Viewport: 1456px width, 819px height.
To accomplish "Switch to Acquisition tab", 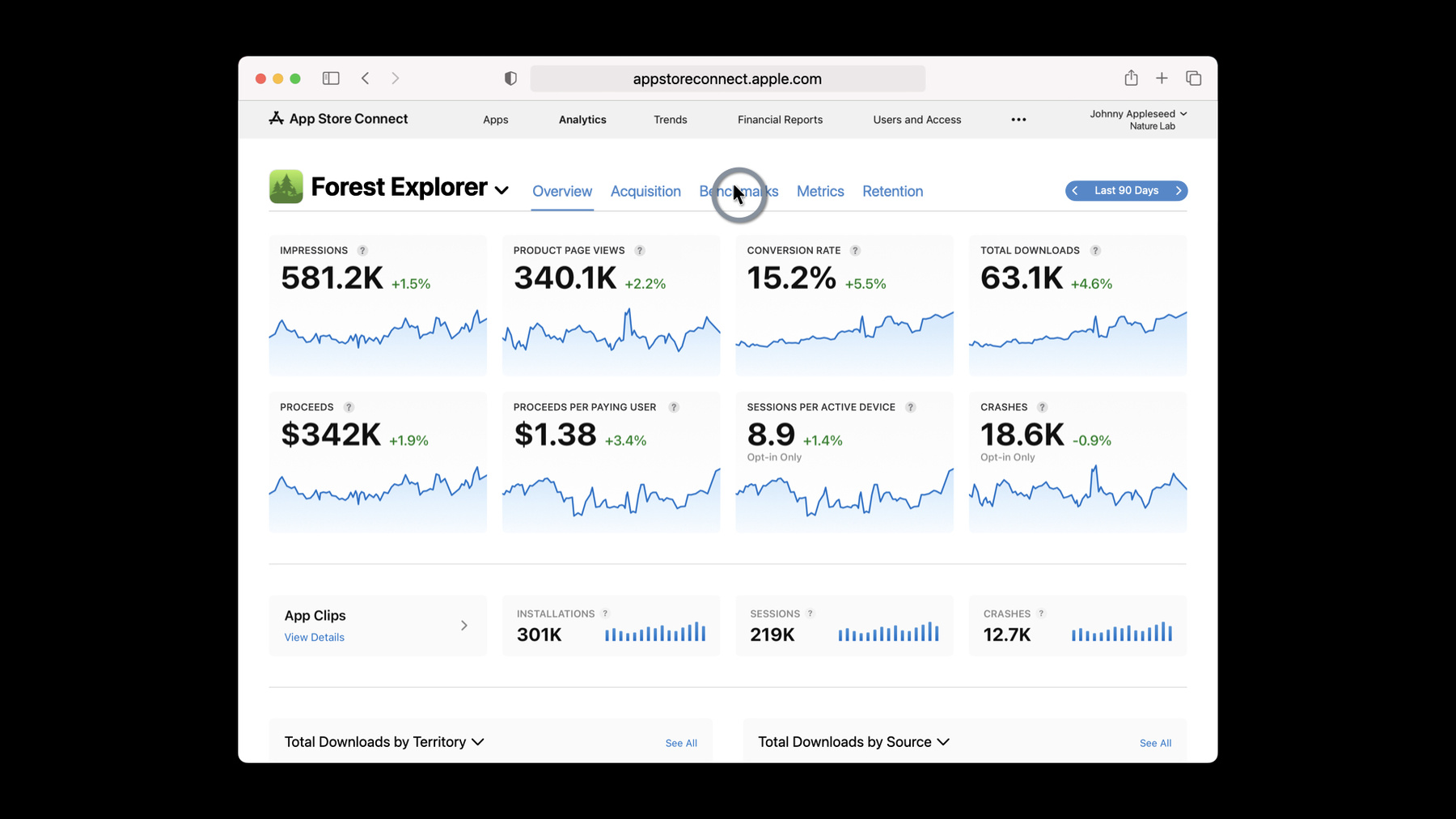I will coord(645,192).
